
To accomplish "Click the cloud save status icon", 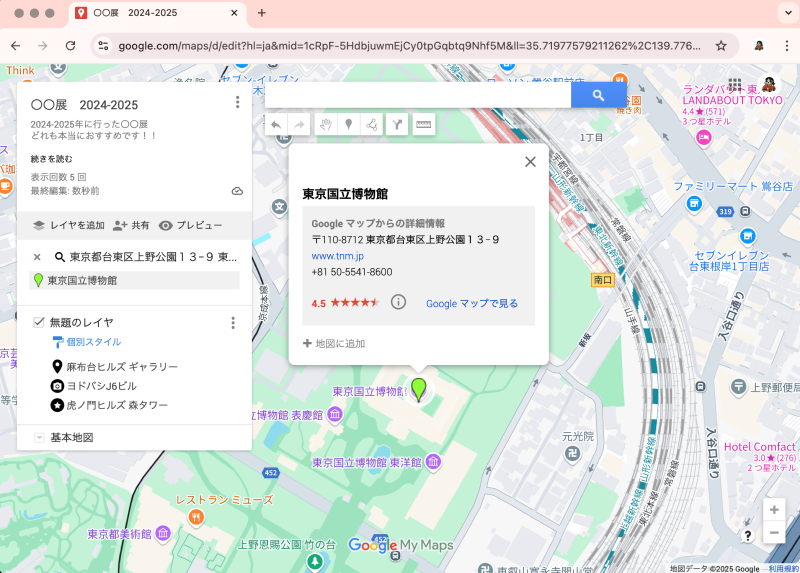I will pos(237,191).
